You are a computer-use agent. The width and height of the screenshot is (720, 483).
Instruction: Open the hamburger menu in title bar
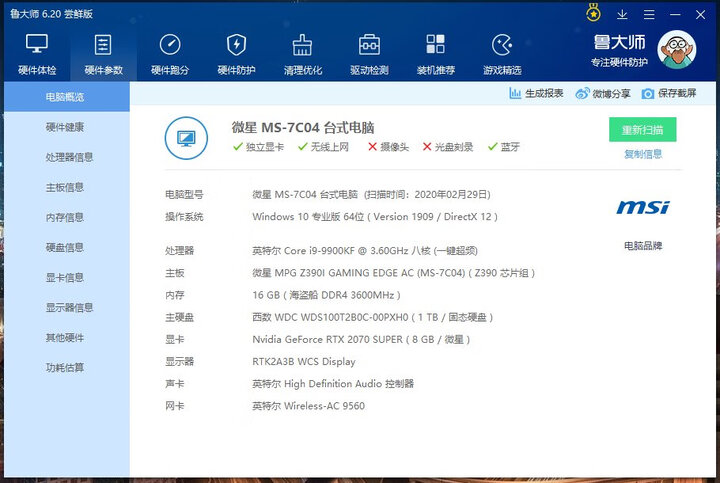click(649, 15)
